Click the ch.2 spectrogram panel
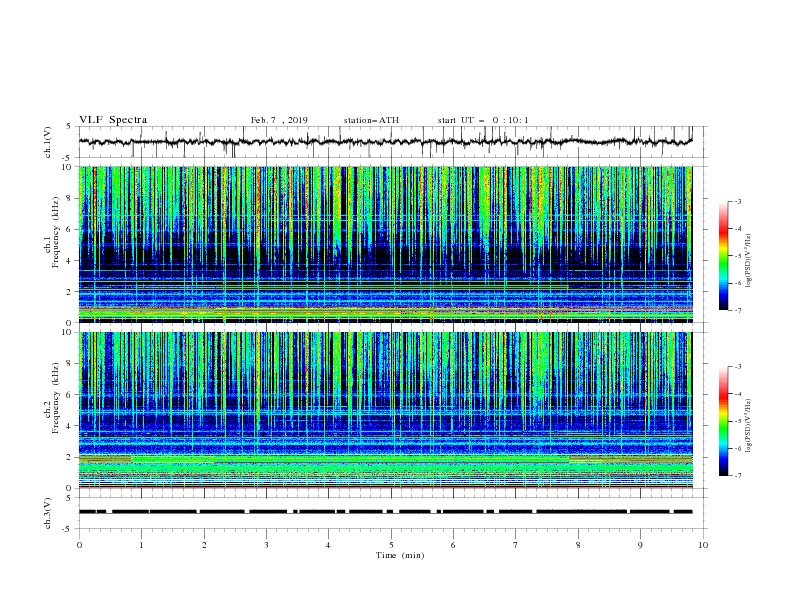Image resolution: width=792 pixels, height=612 pixels. click(x=386, y=410)
